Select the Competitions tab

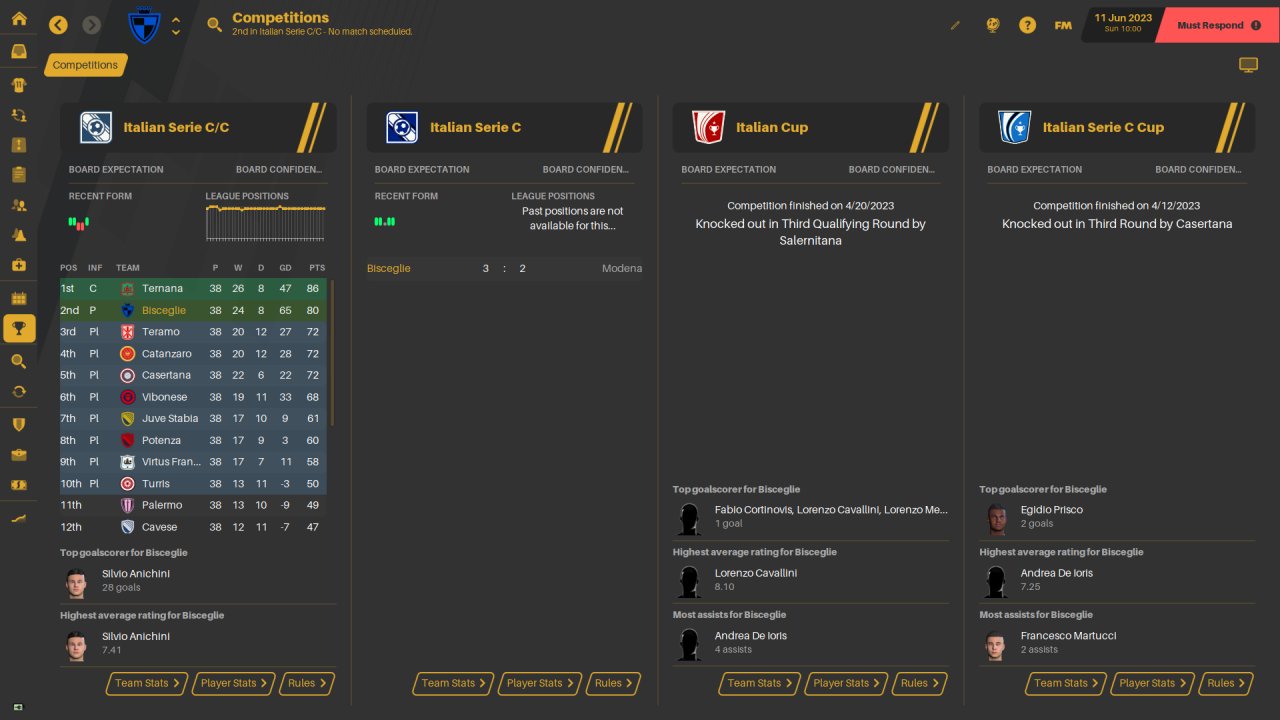point(85,65)
